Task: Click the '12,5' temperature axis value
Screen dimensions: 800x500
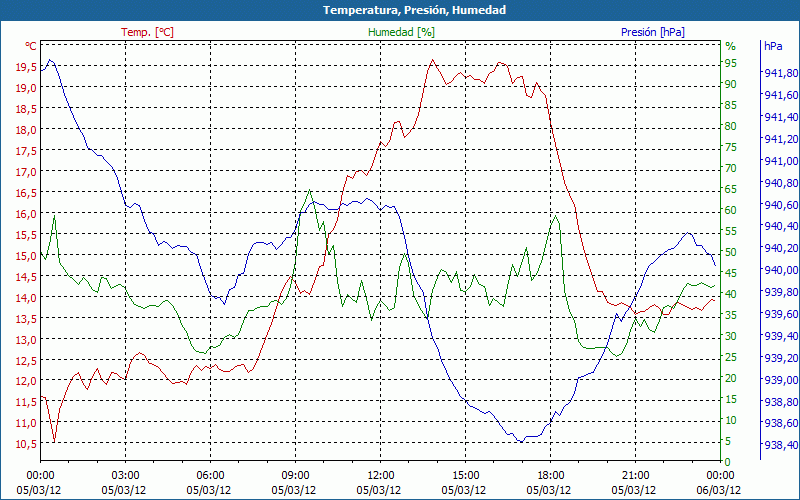Action: tap(28, 361)
